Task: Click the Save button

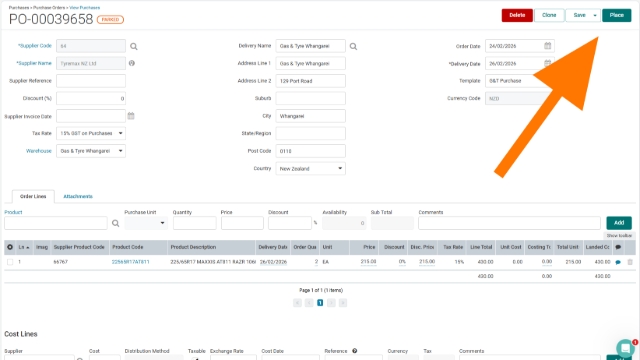Action: [x=579, y=16]
